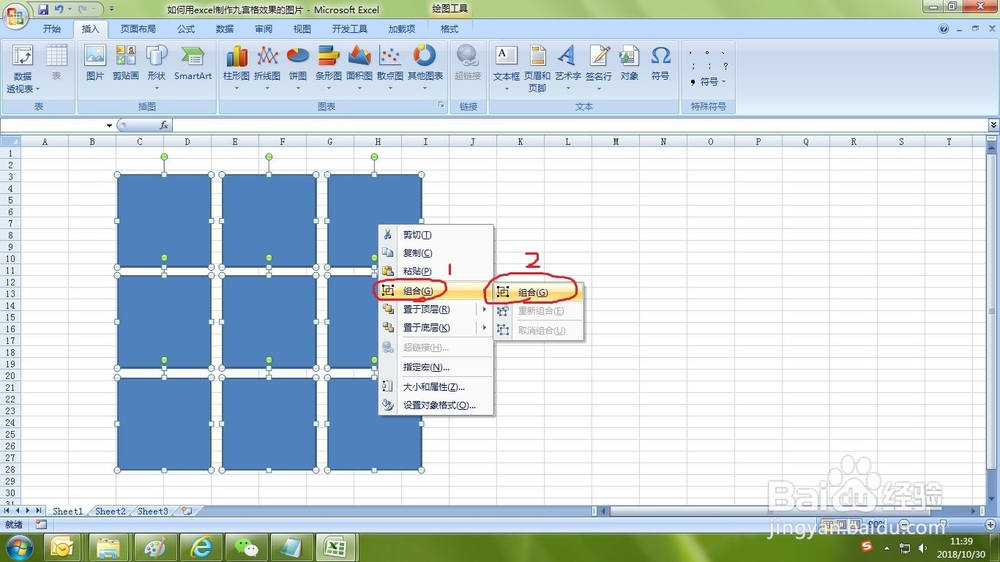Insert a text box (文本框)
Viewport: 1000px width, 562px height.
tap(506, 66)
